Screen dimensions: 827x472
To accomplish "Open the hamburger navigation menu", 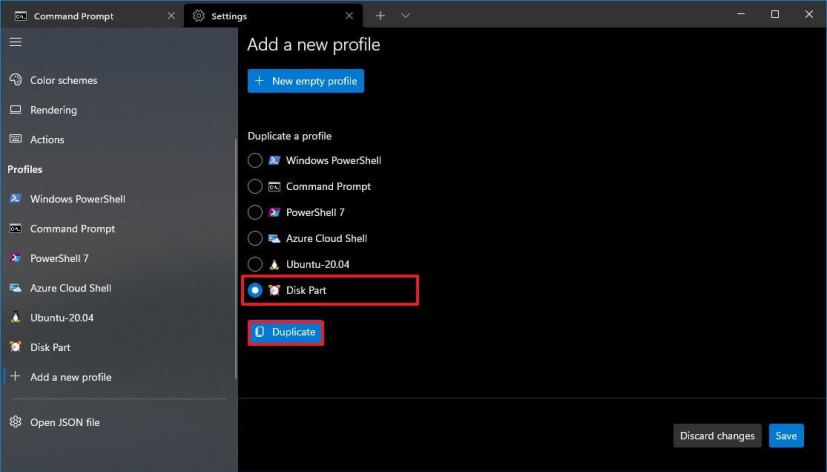I will (16, 42).
